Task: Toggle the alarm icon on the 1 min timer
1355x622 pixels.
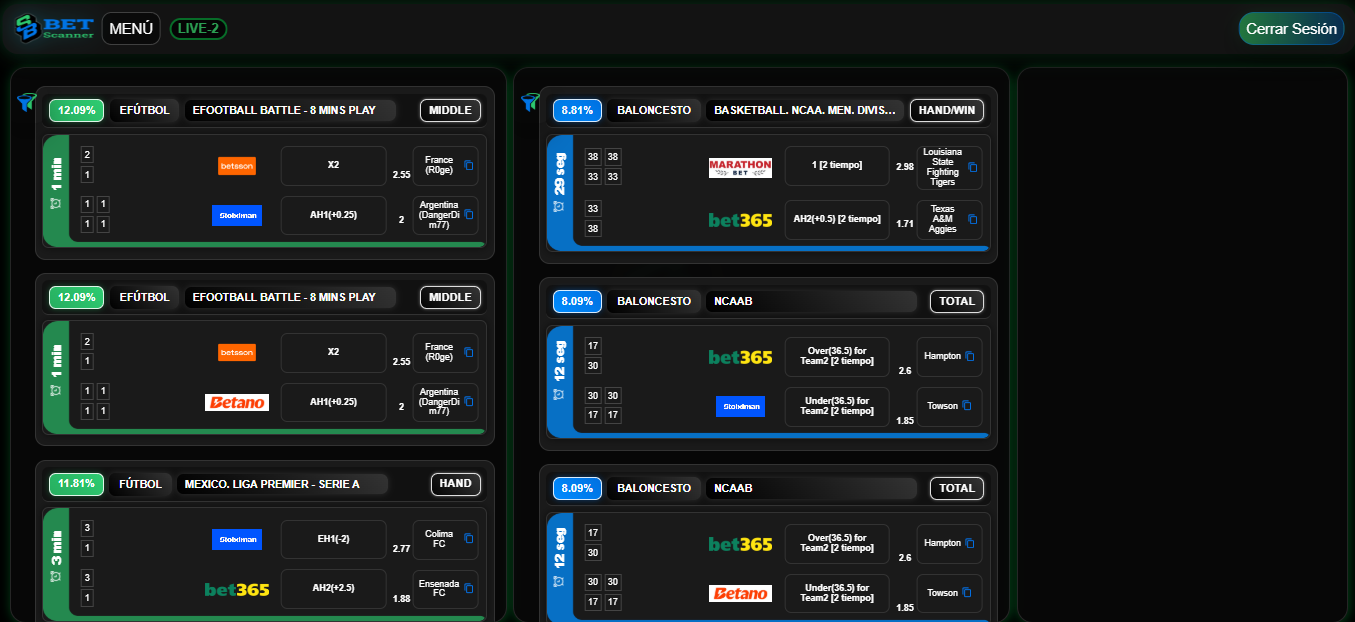Action: [58, 203]
